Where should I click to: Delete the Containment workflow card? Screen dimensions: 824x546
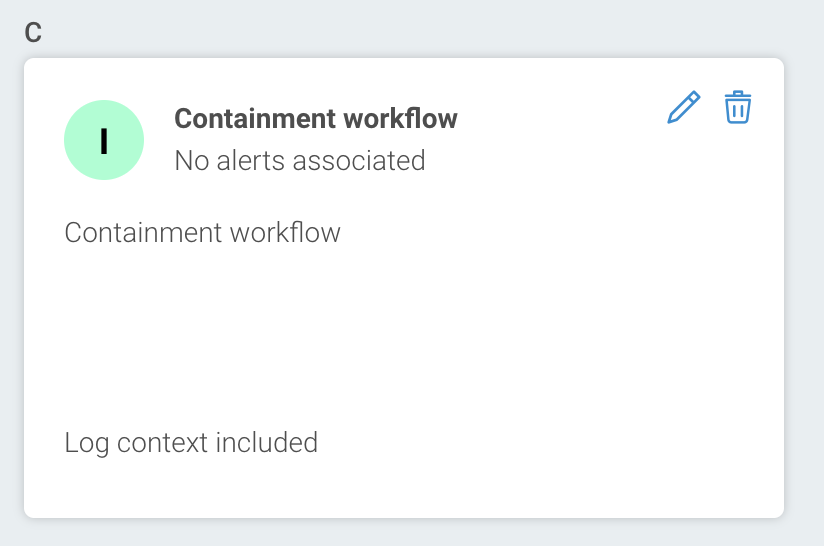click(x=738, y=107)
